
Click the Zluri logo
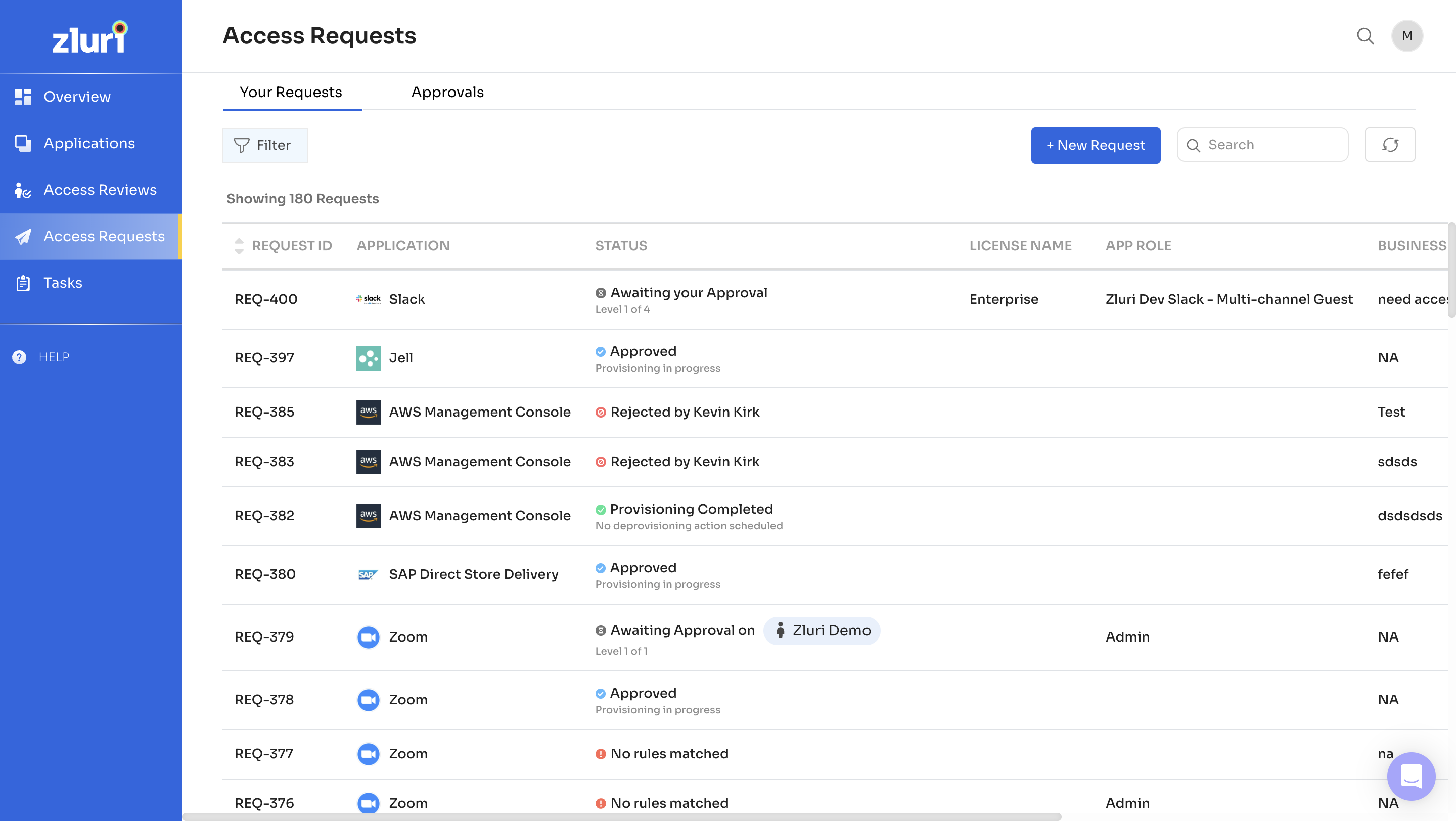90,37
